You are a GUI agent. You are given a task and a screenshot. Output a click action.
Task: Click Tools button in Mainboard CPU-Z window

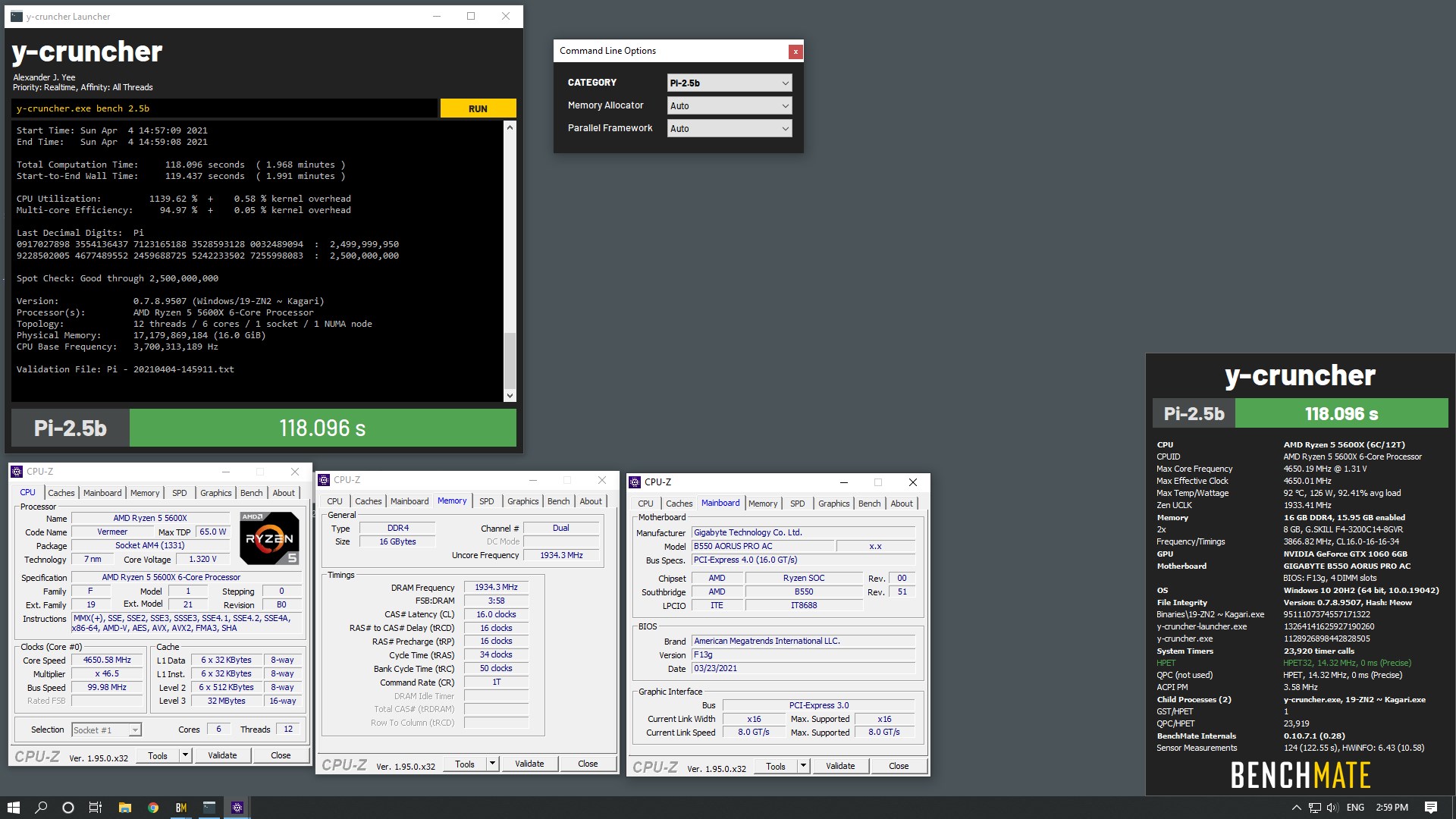click(776, 766)
